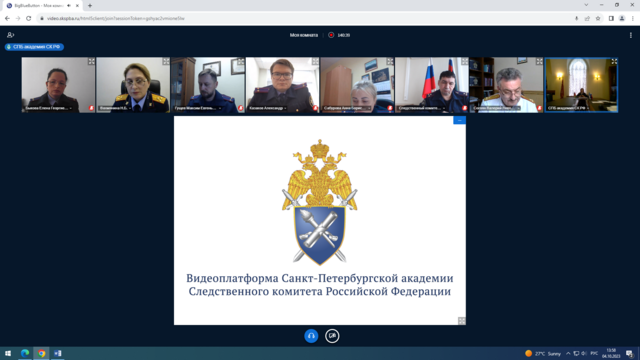Open Сабурова Анна webcam name dropdown
Screen dimensions: 640x360
tap(347, 108)
